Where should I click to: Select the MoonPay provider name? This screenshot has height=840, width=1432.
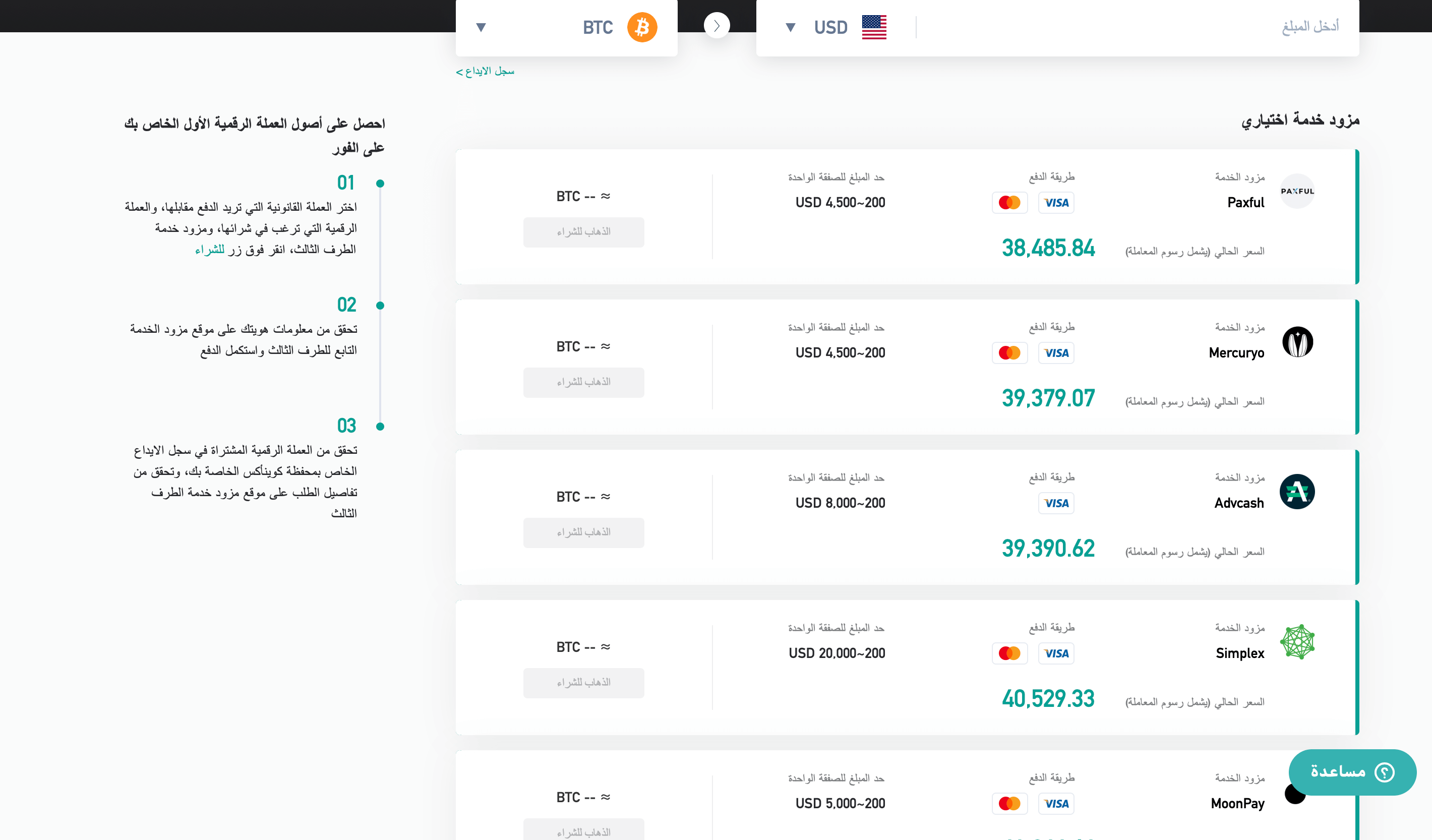pos(1238,804)
